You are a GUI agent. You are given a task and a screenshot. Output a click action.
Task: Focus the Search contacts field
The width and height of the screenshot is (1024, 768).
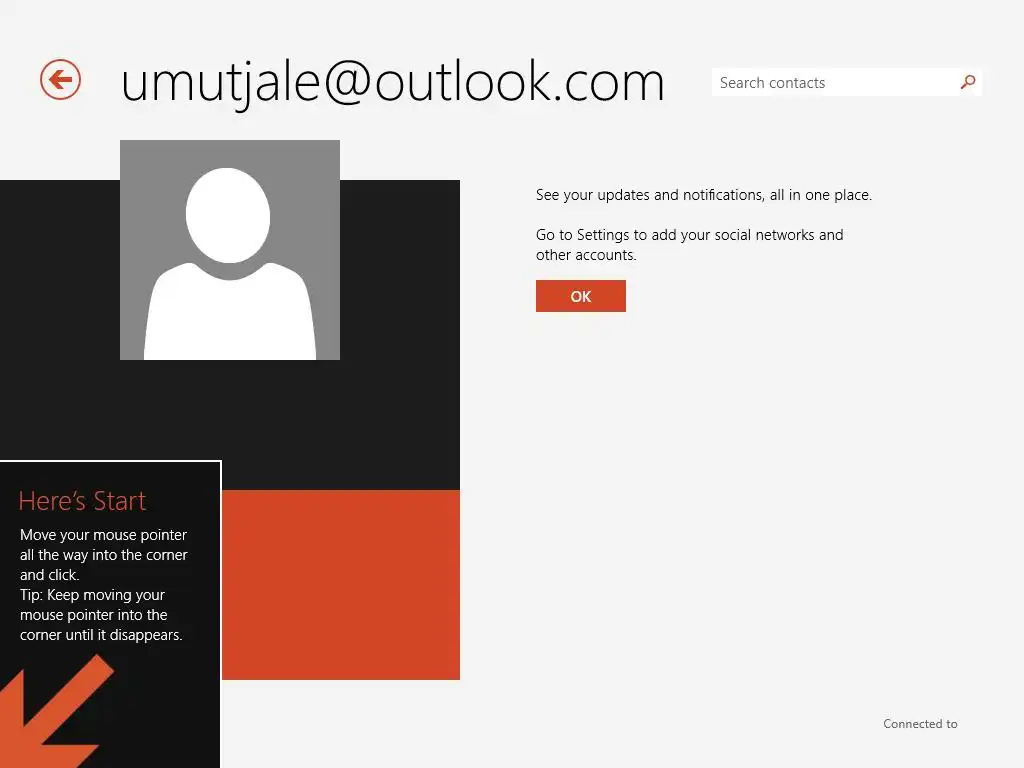click(x=846, y=82)
